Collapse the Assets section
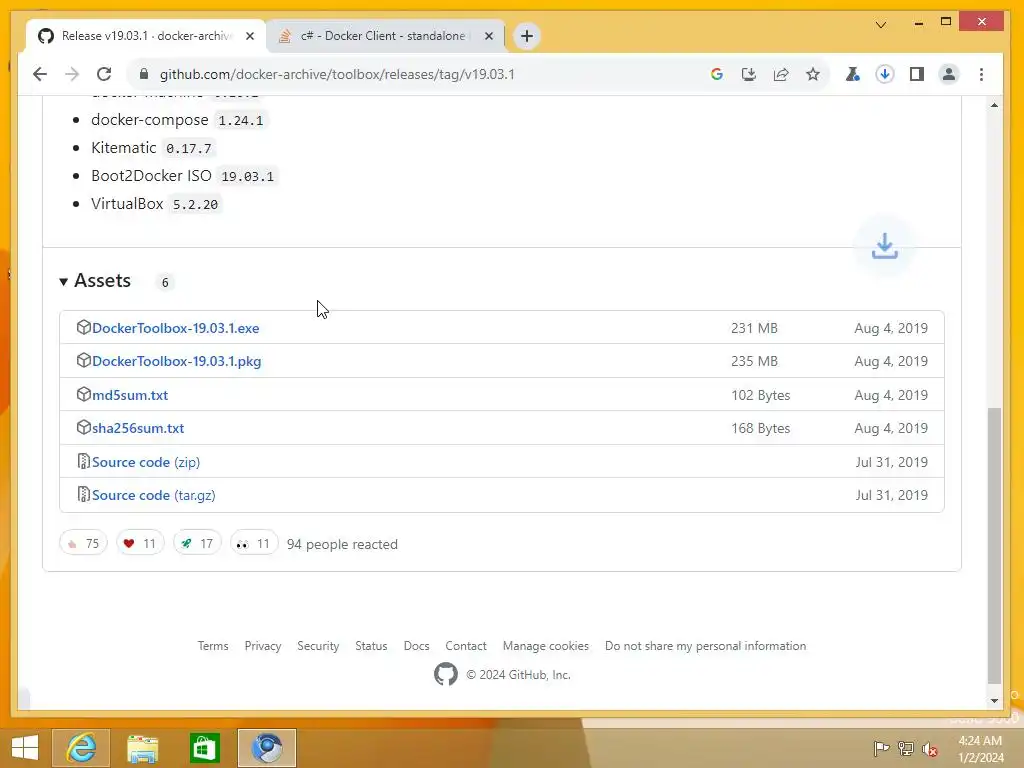Viewport: 1024px width, 768px height. (x=95, y=281)
